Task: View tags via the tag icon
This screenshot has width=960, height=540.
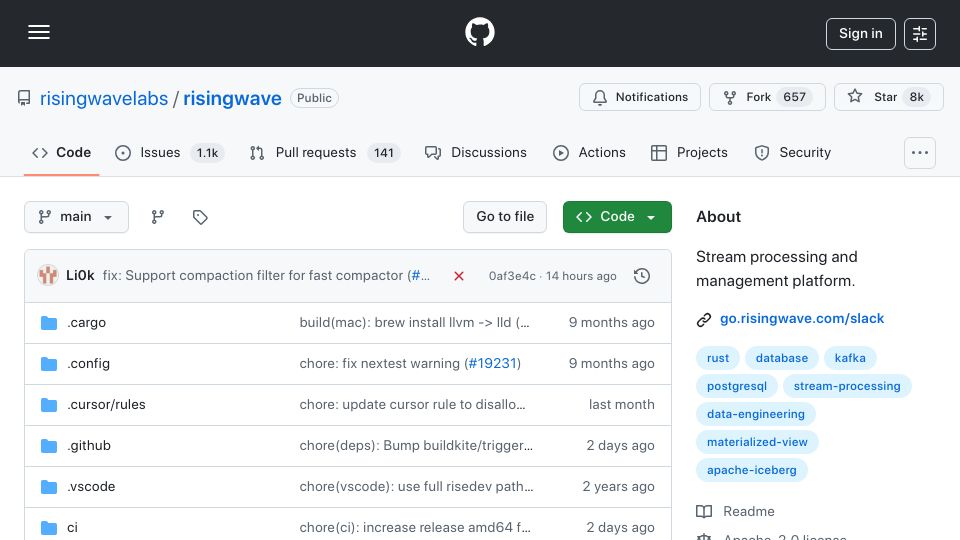Action: pyautogui.click(x=200, y=217)
